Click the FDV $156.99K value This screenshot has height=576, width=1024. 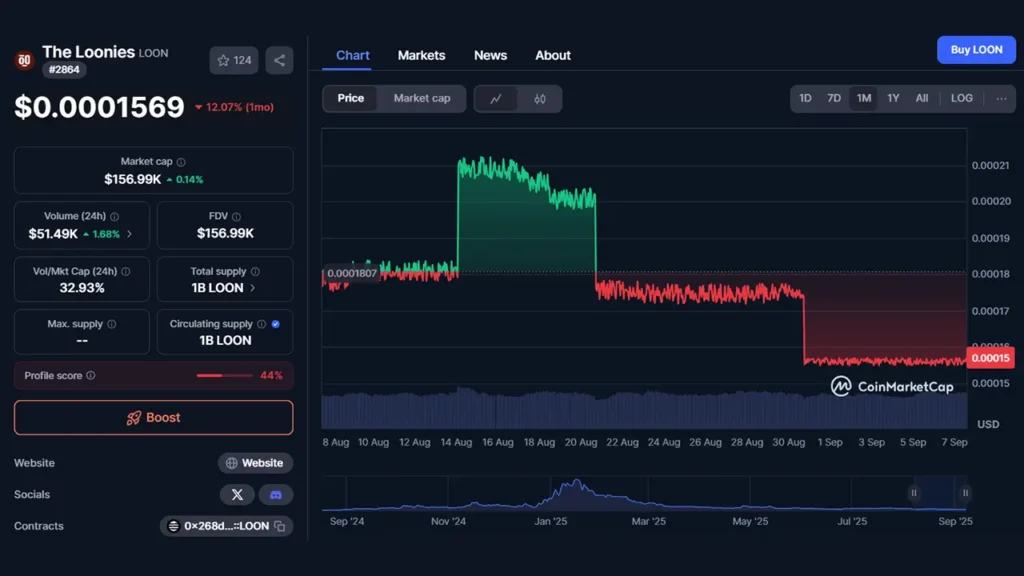coord(225,234)
